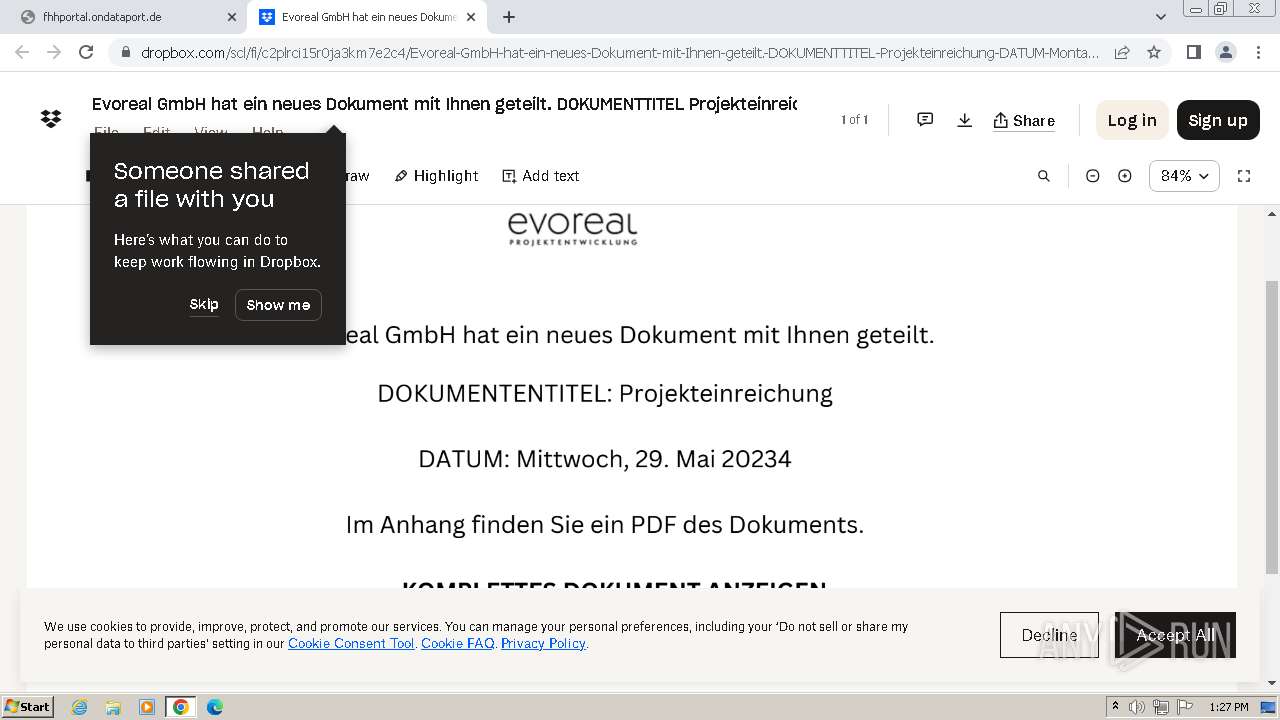Open the media player taskbar icon

pyautogui.click(x=147, y=707)
